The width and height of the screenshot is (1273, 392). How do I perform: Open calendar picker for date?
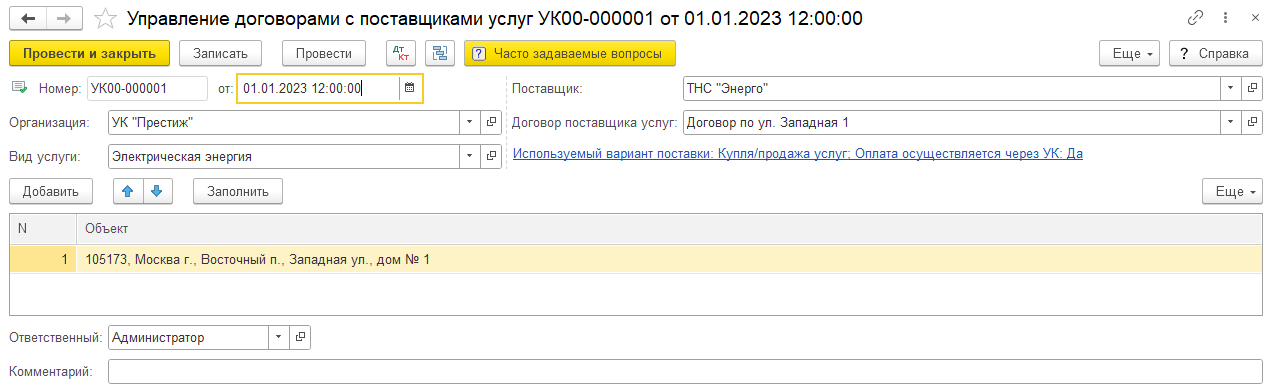409,88
